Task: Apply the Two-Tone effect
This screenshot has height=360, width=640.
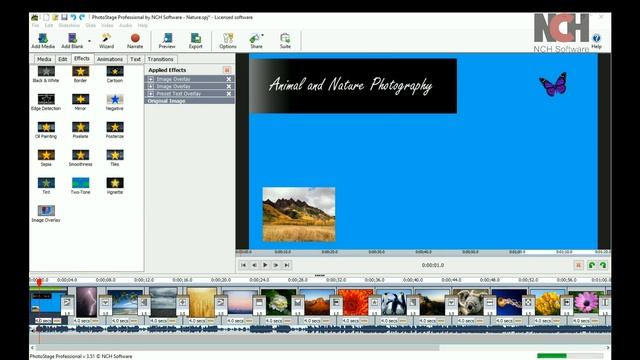Action: click(80, 186)
